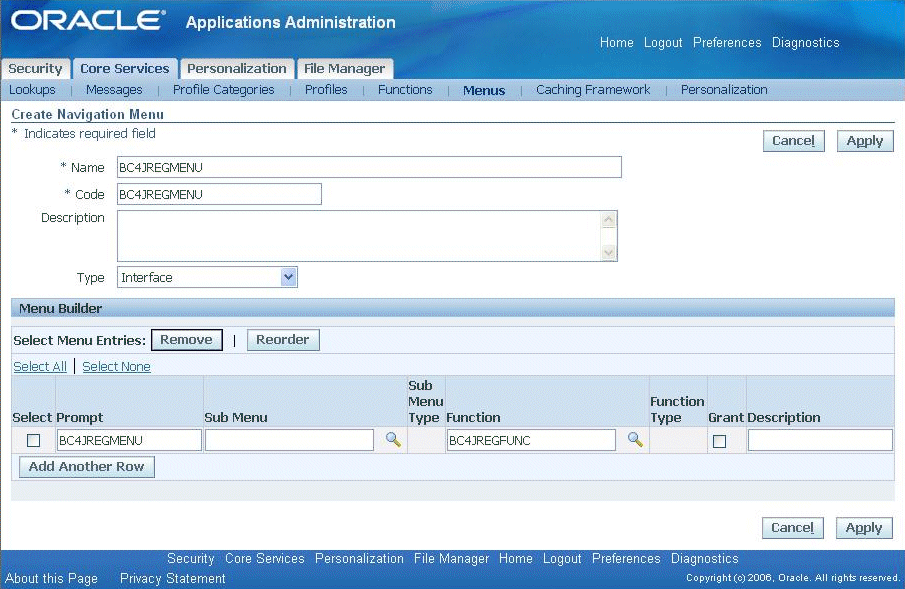
Task: Open Profile Categories subtab
Action: 223,90
